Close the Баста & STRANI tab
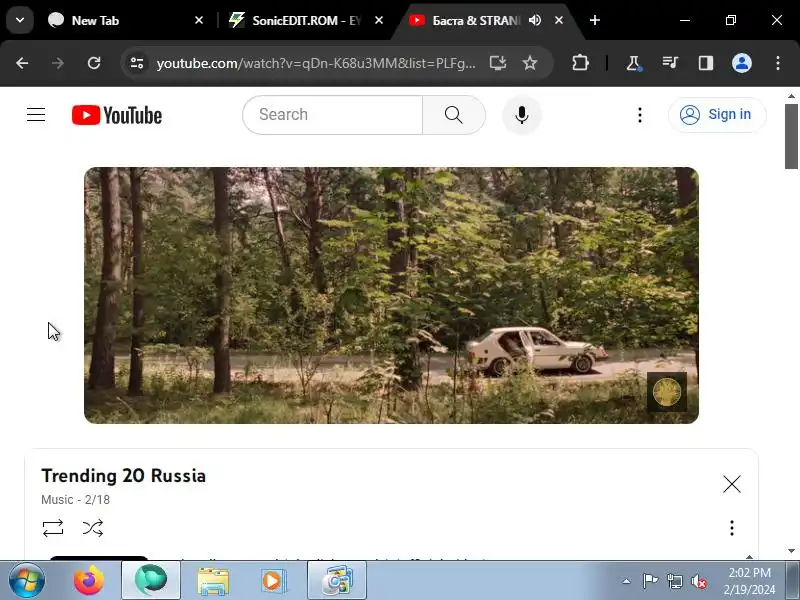This screenshot has width=800, height=600. [x=559, y=20]
